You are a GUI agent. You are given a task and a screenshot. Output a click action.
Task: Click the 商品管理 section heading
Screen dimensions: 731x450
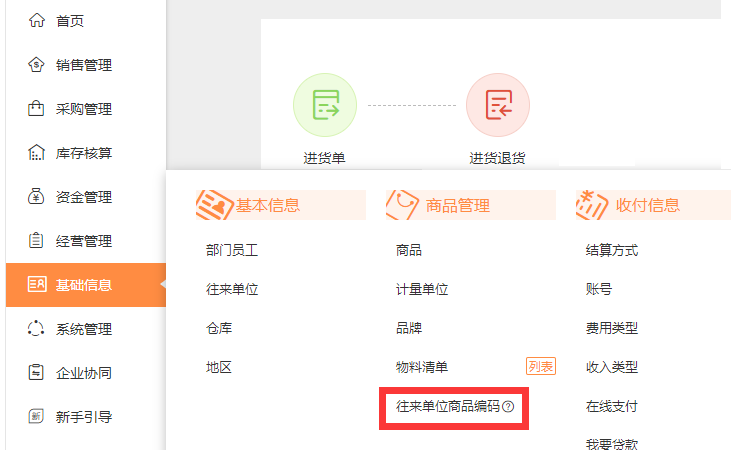[x=458, y=205]
